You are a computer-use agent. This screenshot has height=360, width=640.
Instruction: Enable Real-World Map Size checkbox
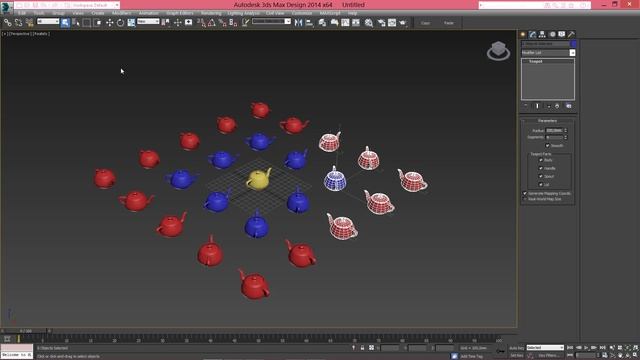click(525, 199)
